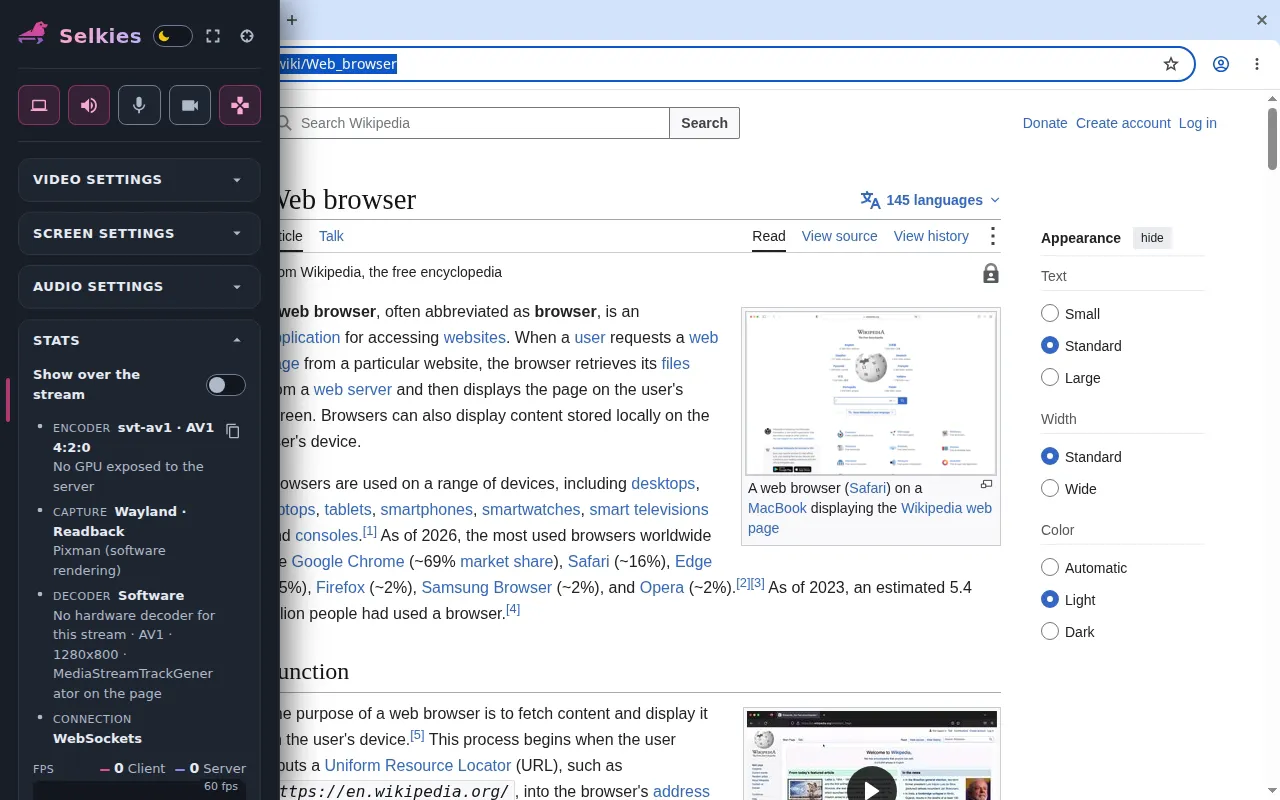
Task: Click the page protection lock icon
Action: 991,273
